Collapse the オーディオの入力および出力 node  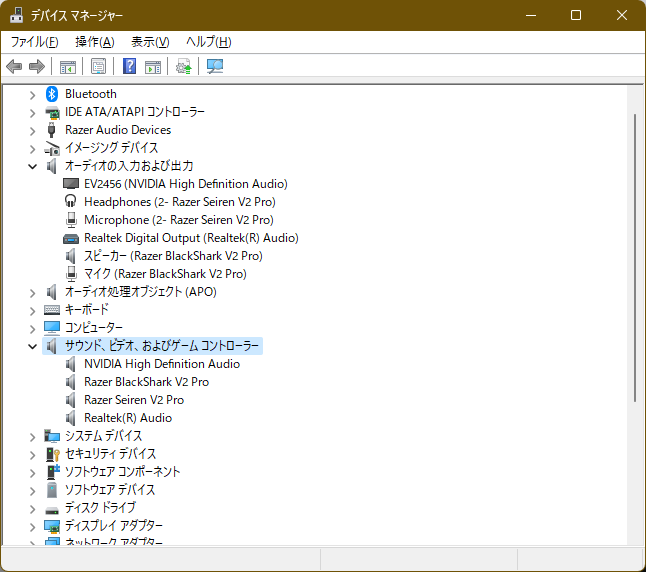pyautogui.click(x=33, y=166)
